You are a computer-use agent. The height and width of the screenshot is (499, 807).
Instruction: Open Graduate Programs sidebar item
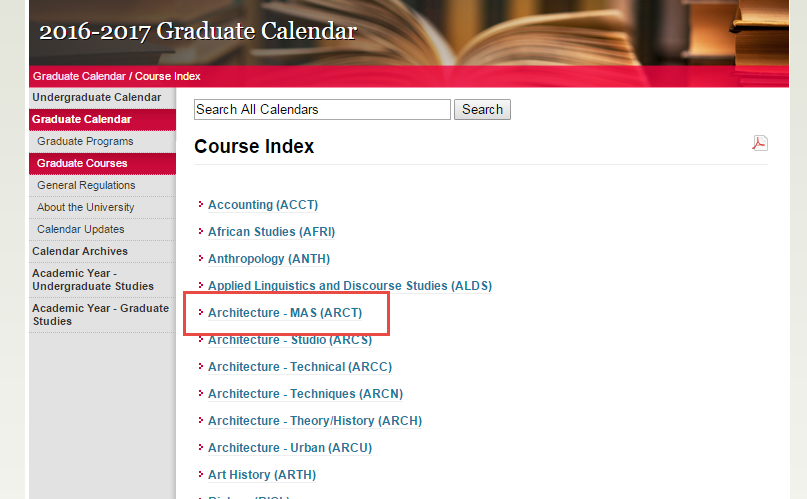pyautogui.click(x=85, y=141)
